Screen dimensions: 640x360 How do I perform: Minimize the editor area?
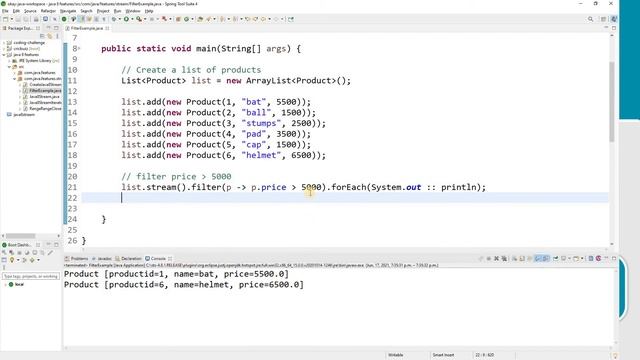(606, 28)
